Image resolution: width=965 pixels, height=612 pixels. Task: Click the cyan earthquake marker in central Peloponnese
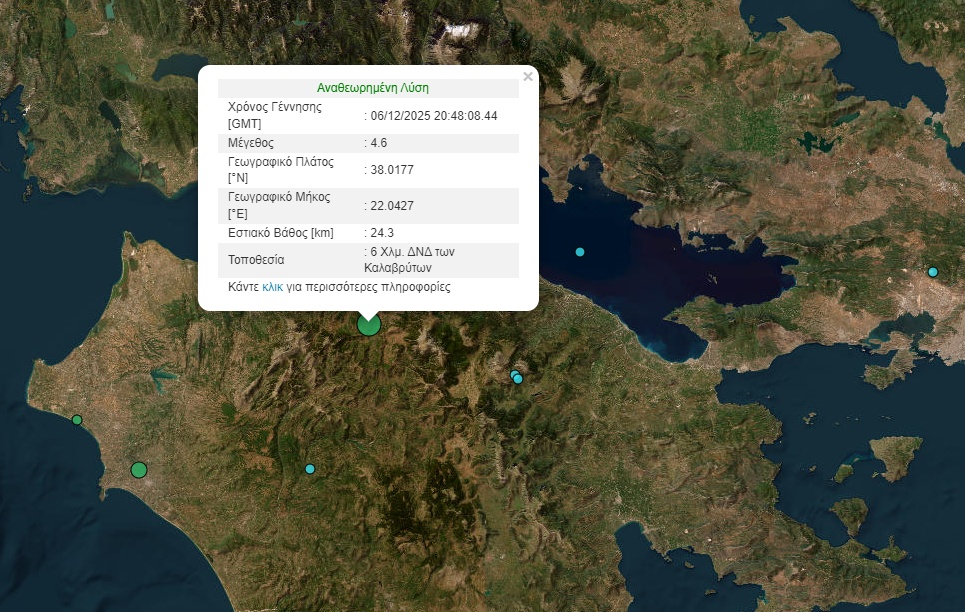click(x=310, y=467)
